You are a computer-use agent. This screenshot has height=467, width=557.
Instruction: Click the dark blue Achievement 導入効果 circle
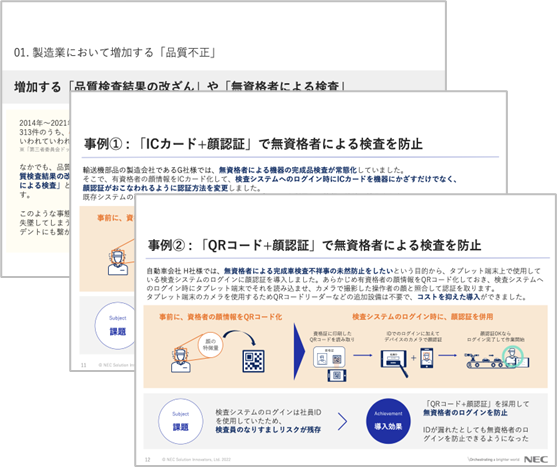[x=388, y=421]
